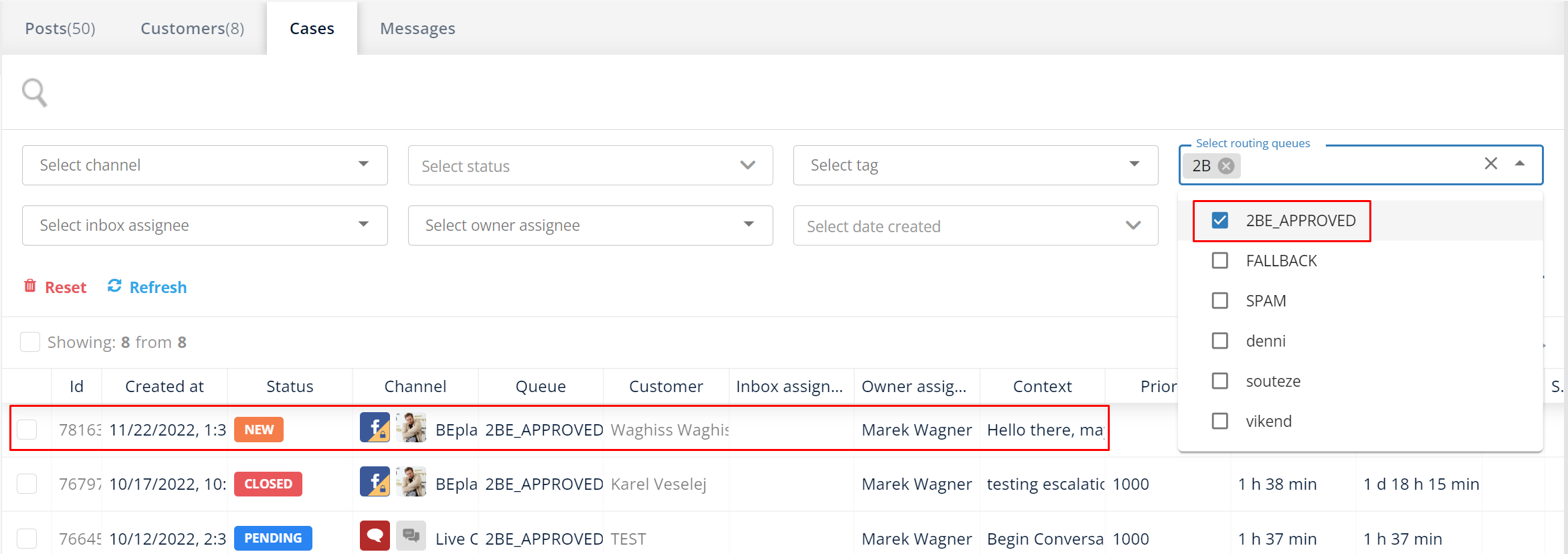Image resolution: width=1568 pixels, height=554 pixels.
Task: Collapse the routing queues dropdown arrow
Action: click(x=1520, y=164)
